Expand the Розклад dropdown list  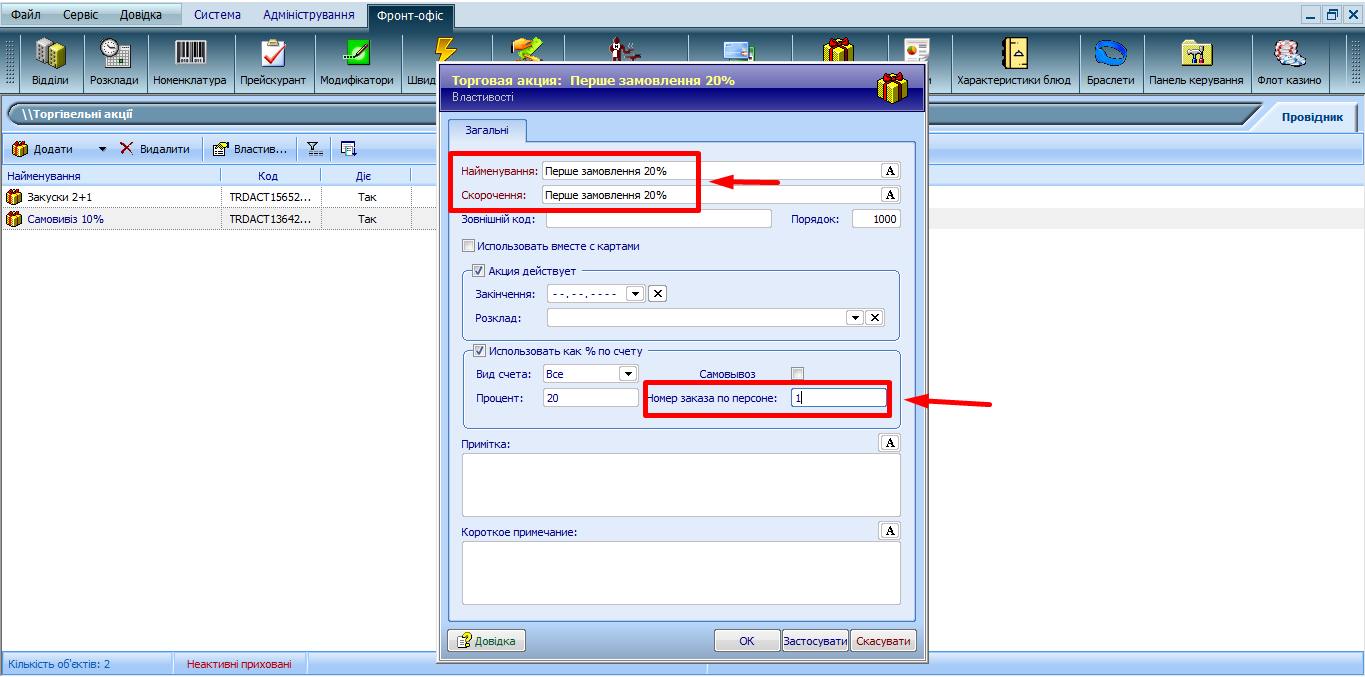854,318
